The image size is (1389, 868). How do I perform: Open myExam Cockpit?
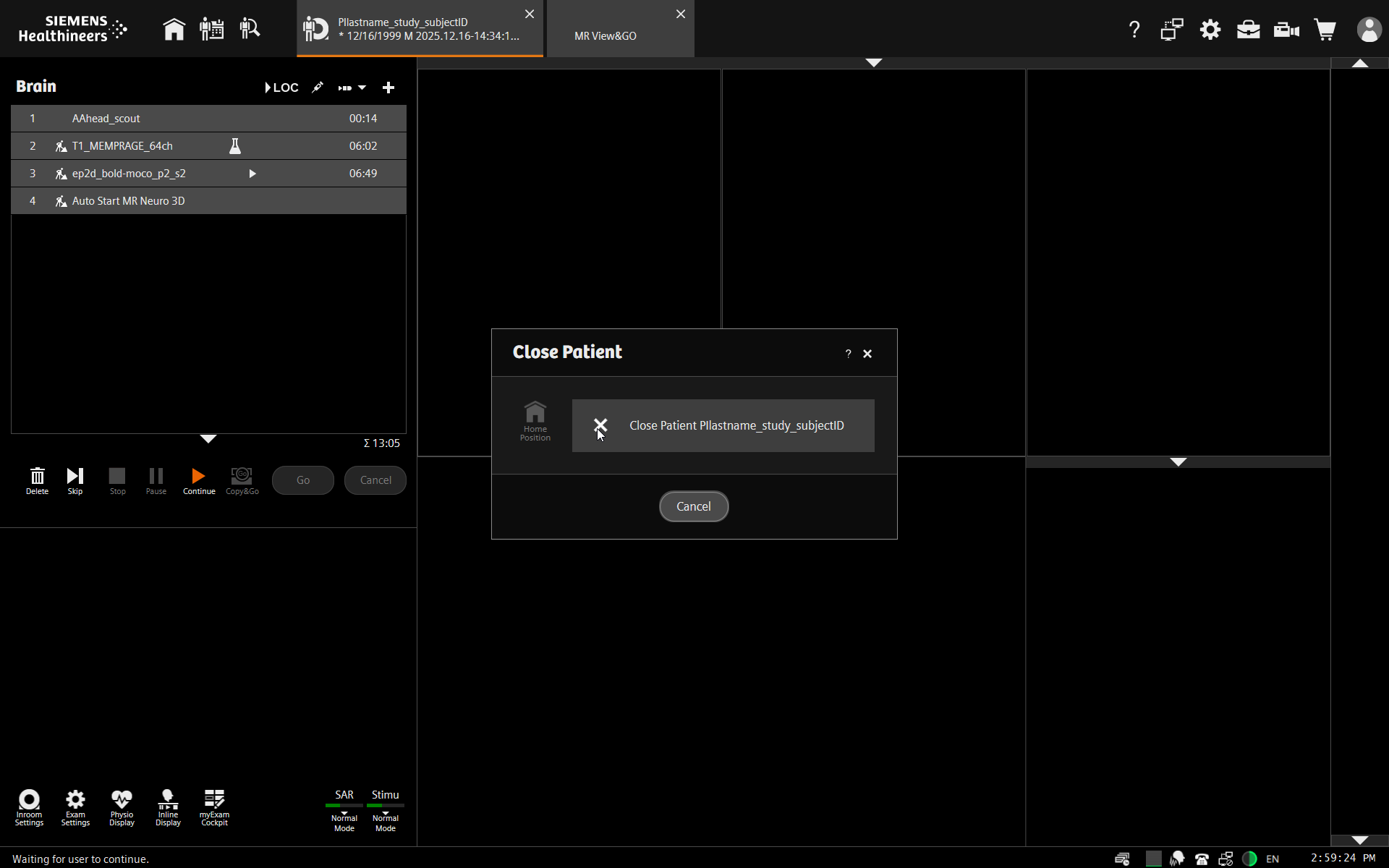pos(214,808)
